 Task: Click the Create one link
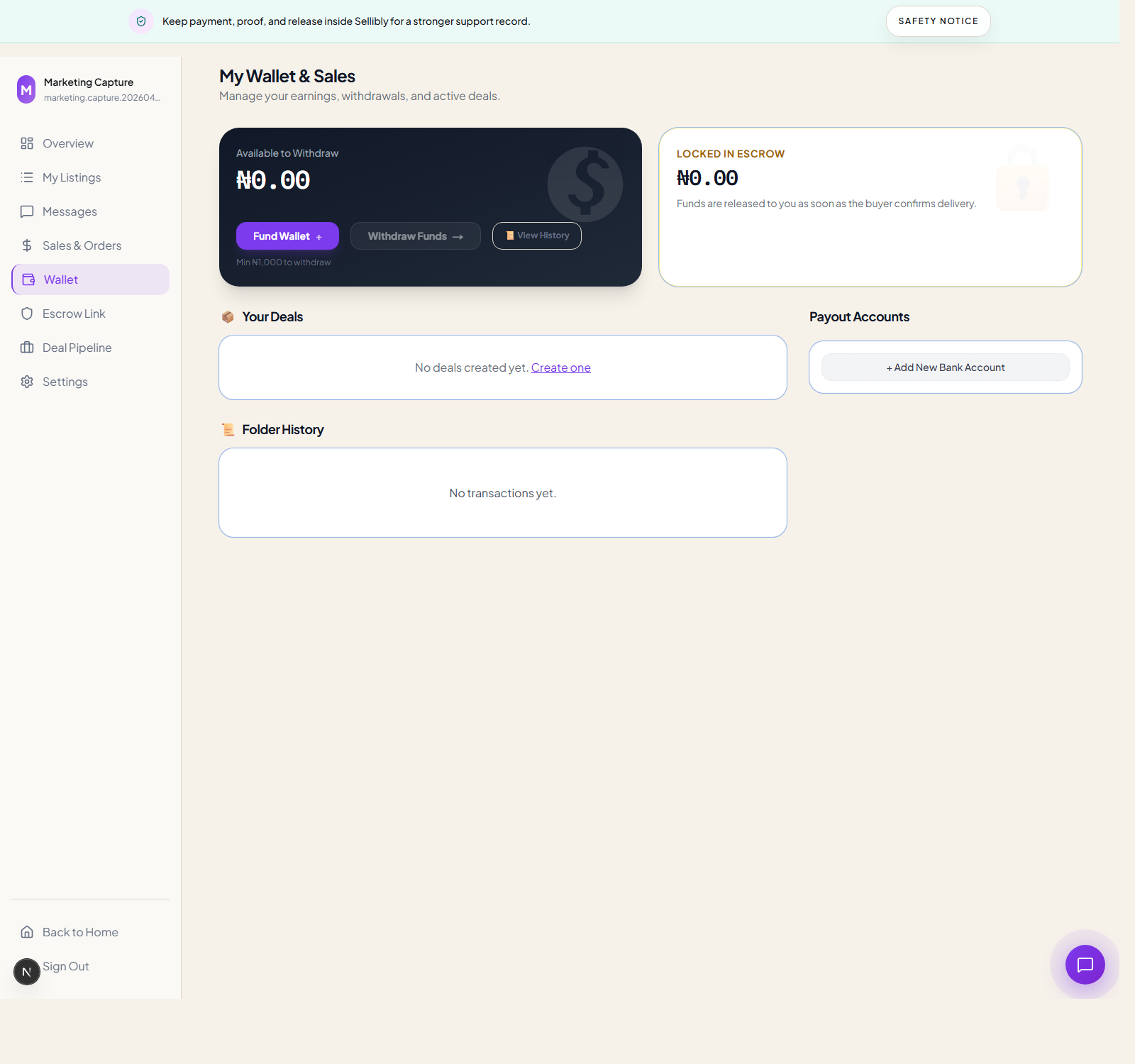561,367
